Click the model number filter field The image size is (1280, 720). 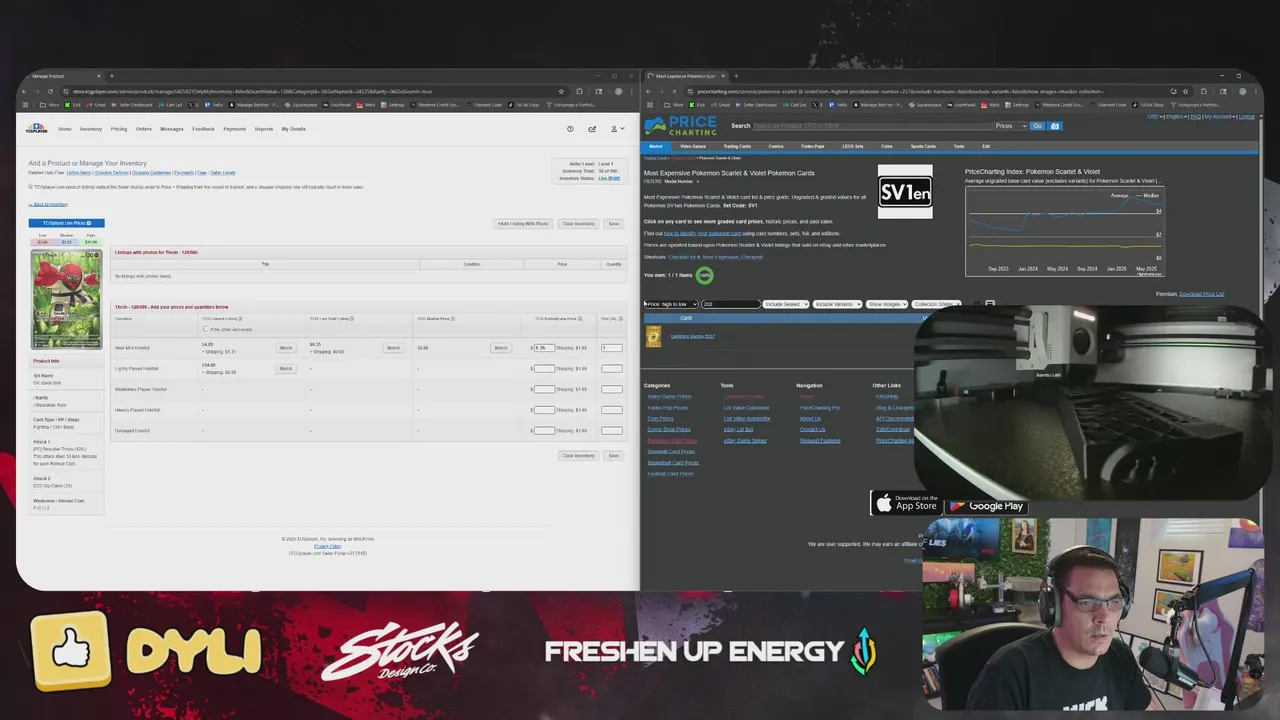point(730,304)
